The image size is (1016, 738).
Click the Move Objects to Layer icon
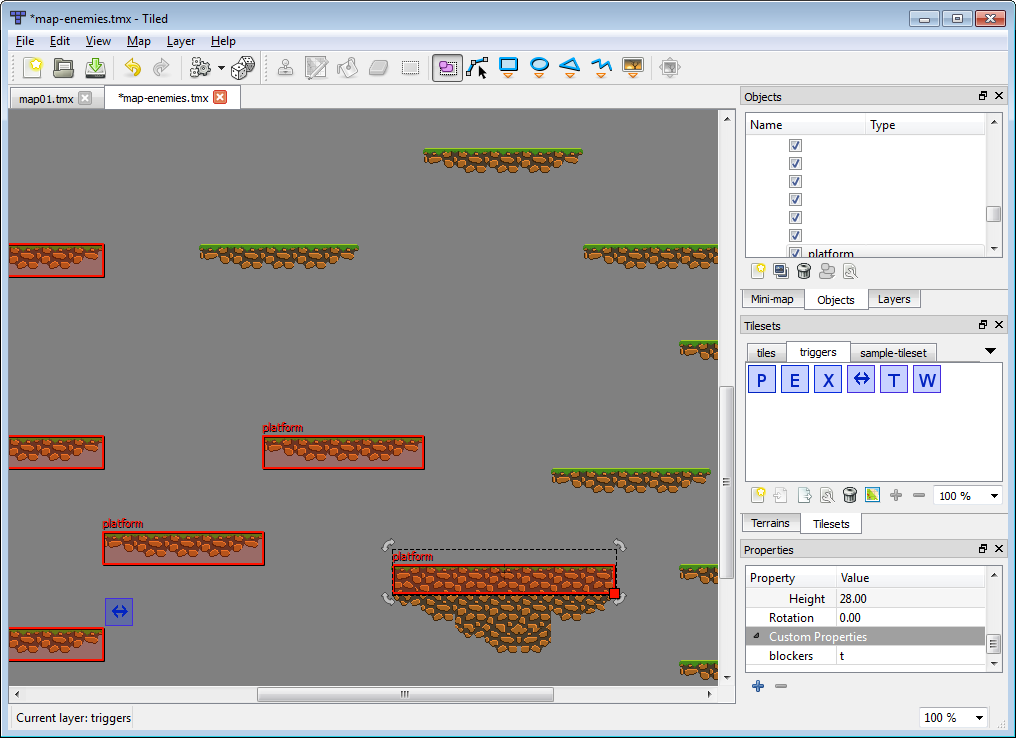click(x=827, y=271)
